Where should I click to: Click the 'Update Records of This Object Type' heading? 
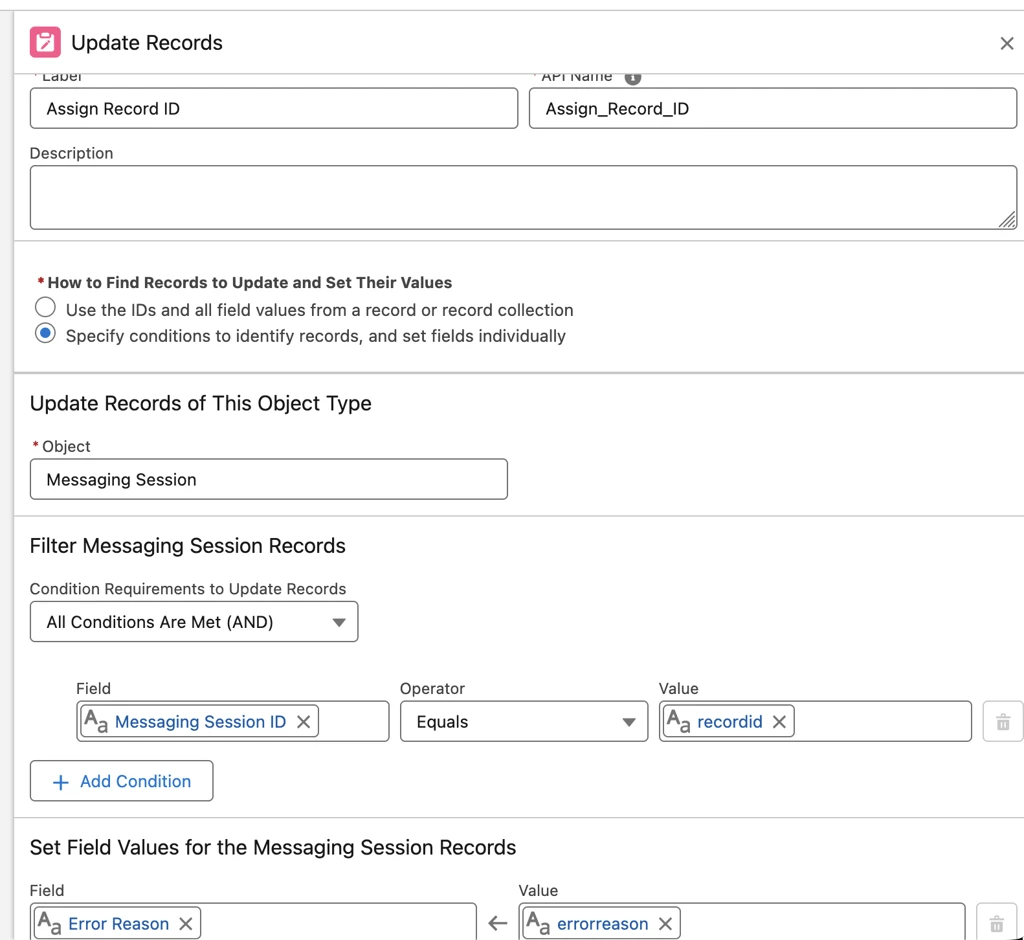(200, 403)
